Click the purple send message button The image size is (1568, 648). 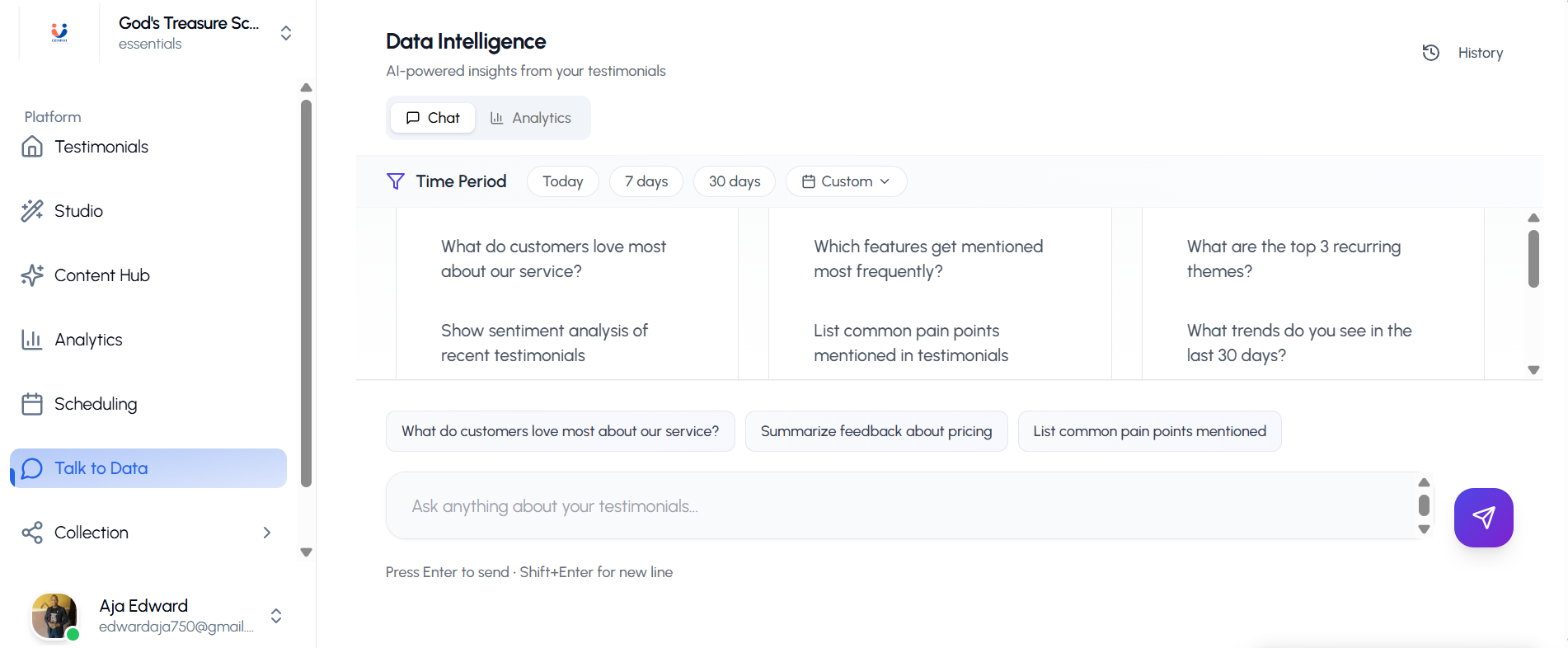click(x=1483, y=518)
